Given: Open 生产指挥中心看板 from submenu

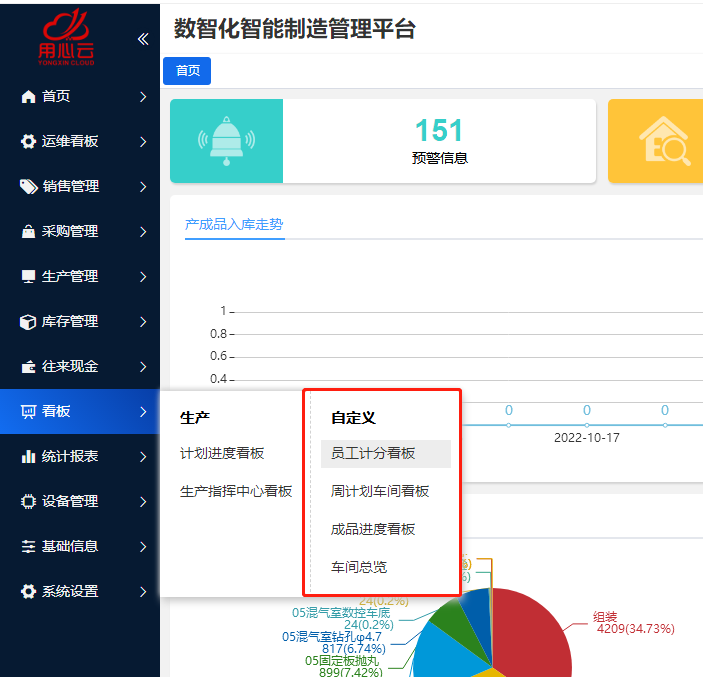Looking at the screenshot, I should (236, 491).
